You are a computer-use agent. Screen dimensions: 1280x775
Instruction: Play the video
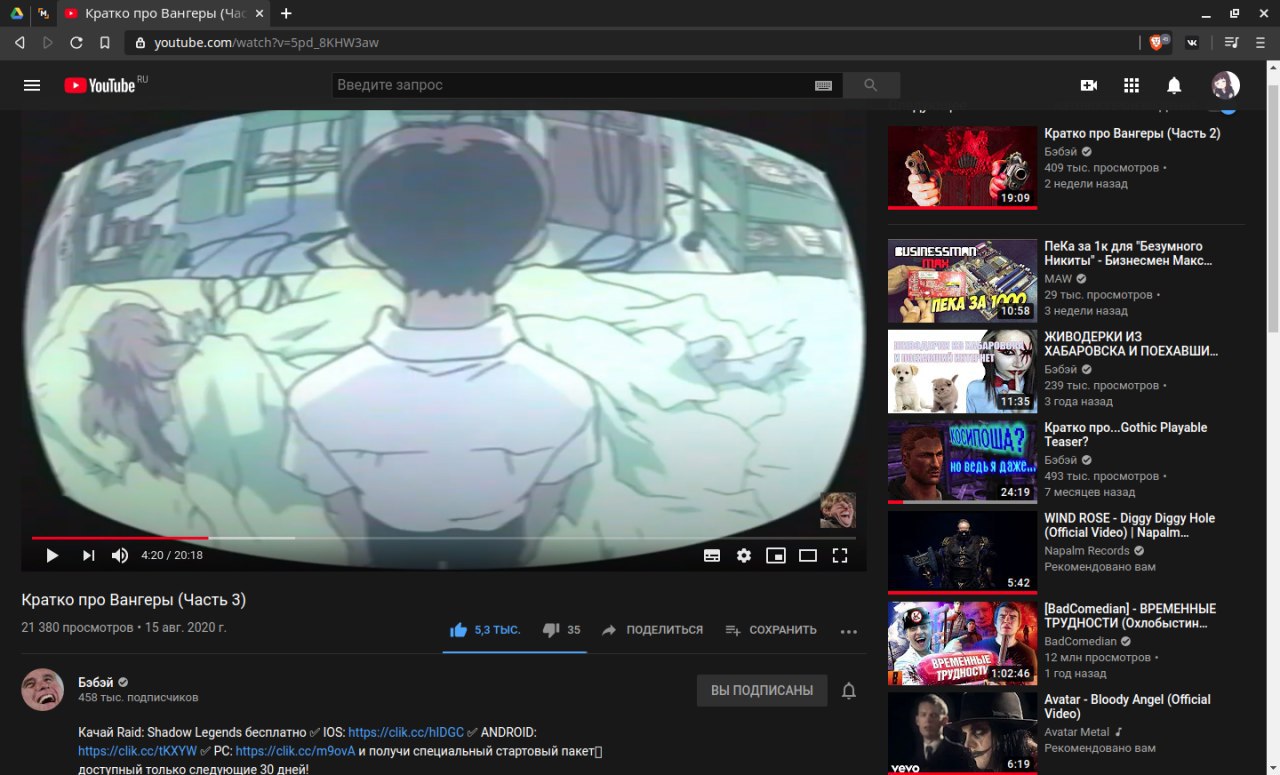[52, 555]
